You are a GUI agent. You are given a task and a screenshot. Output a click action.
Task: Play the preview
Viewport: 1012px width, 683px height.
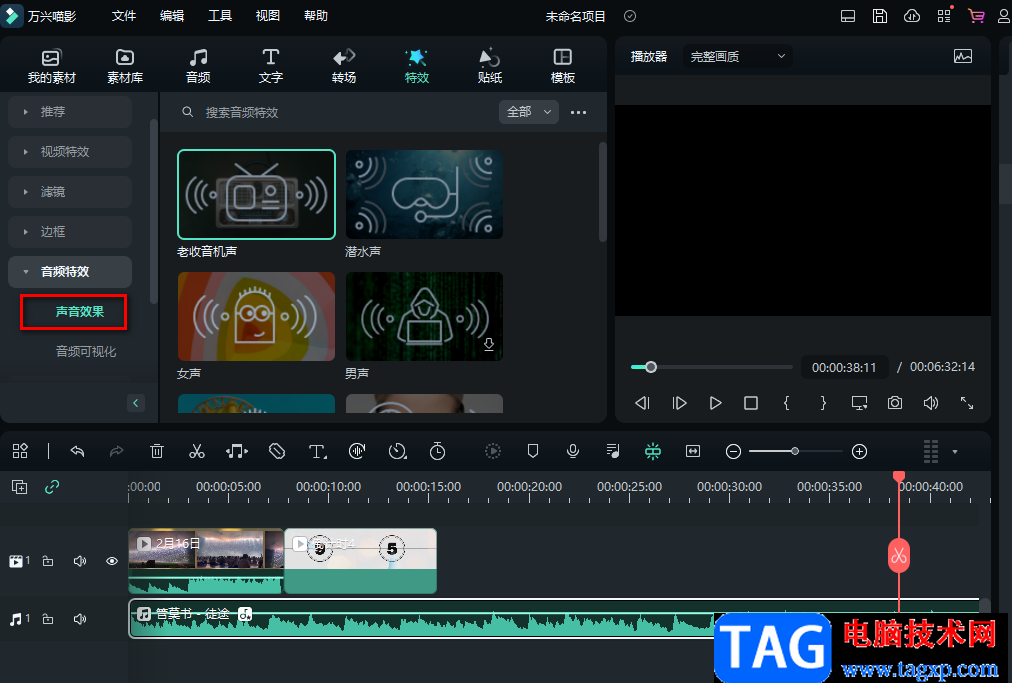pos(715,403)
